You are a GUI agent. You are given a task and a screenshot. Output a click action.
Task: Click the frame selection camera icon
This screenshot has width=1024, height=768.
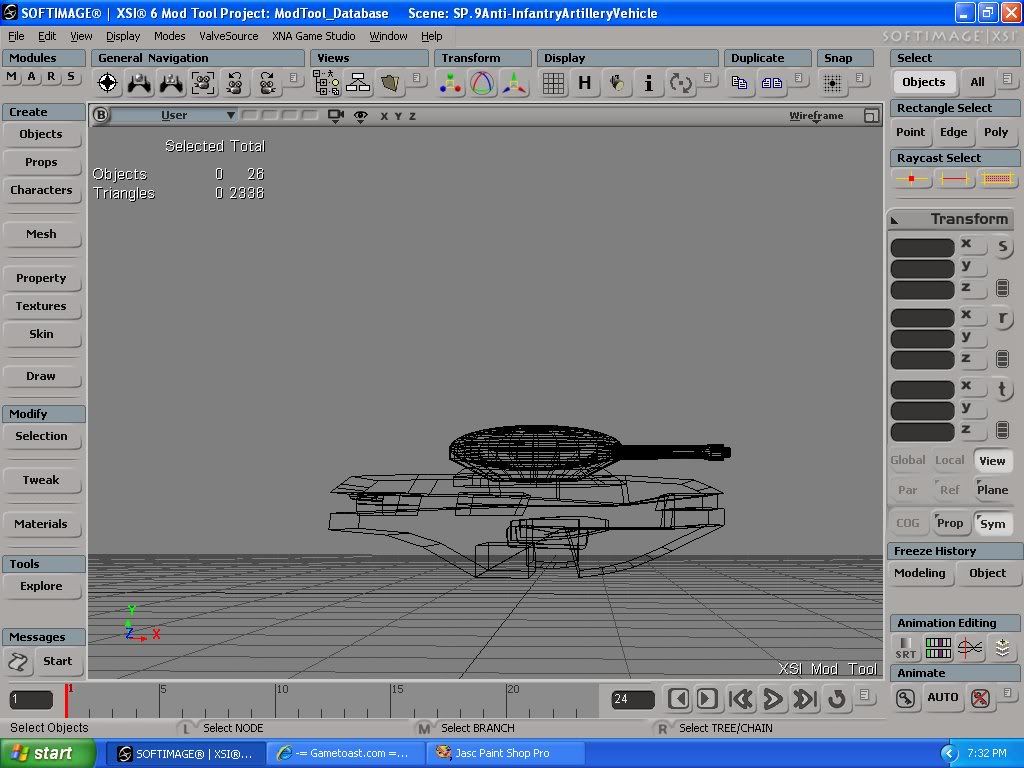click(203, 83)
